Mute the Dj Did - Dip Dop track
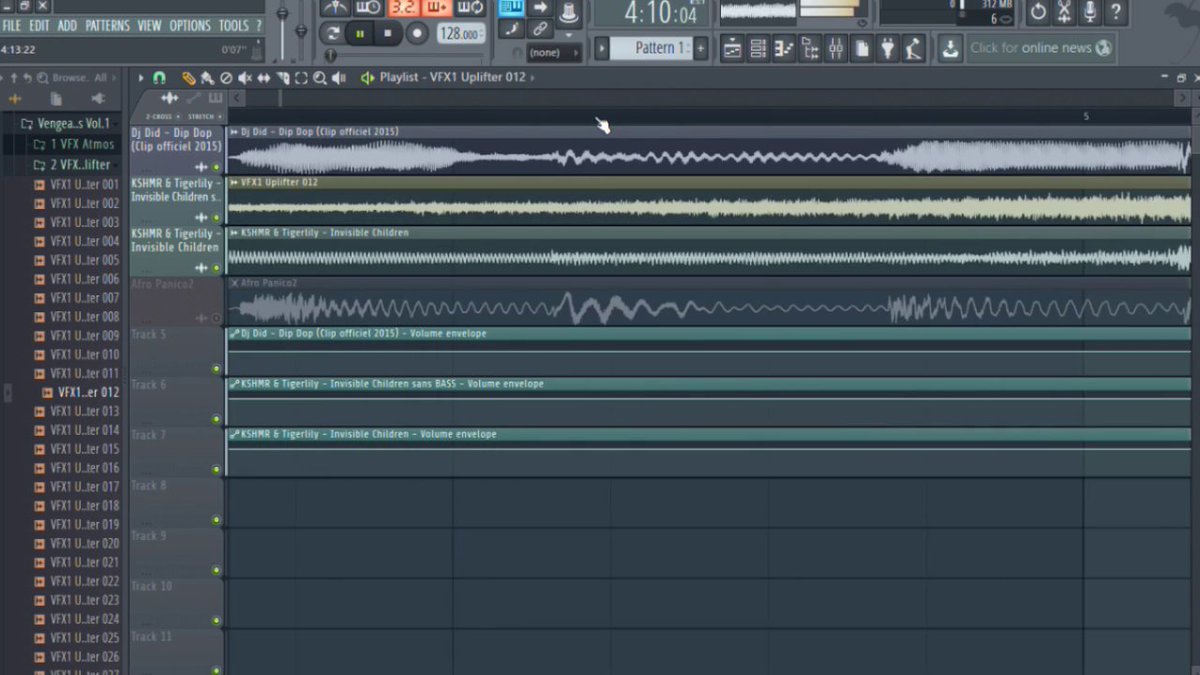 (216, 167)
